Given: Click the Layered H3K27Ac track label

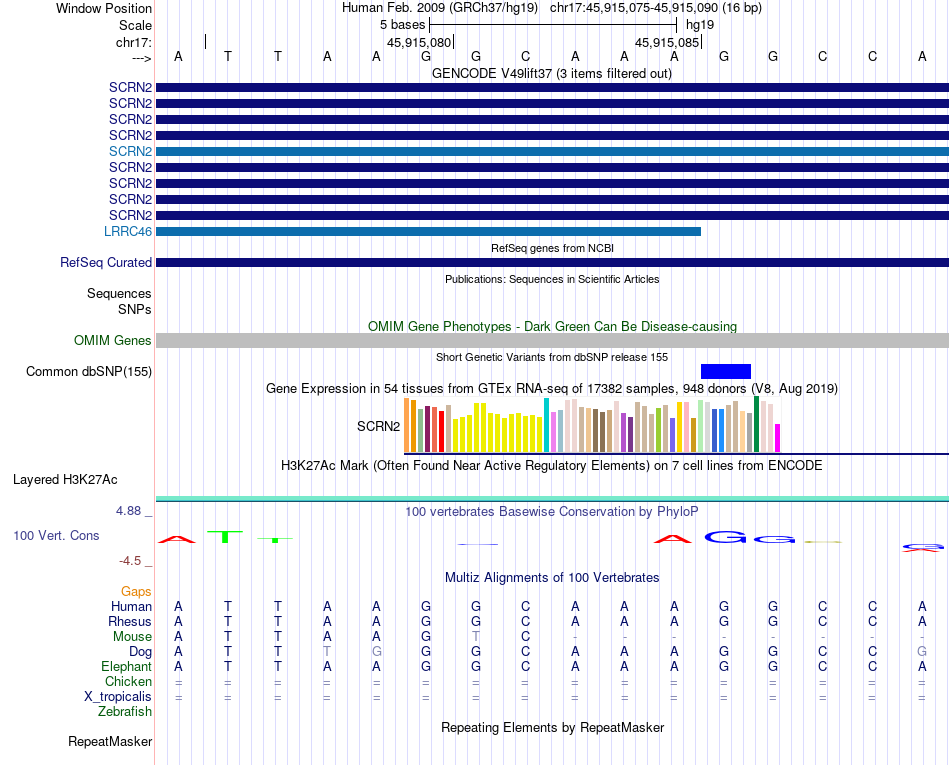Looking at the screenshot, I should coord(65,480).
